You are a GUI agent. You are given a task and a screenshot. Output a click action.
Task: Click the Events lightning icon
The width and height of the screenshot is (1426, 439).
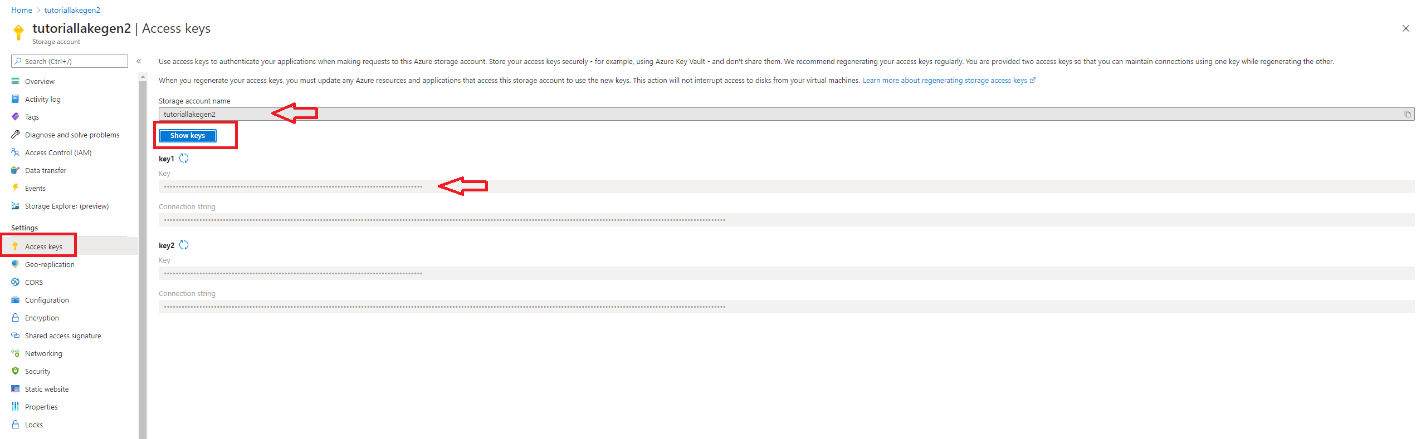(x=15, y=188)
